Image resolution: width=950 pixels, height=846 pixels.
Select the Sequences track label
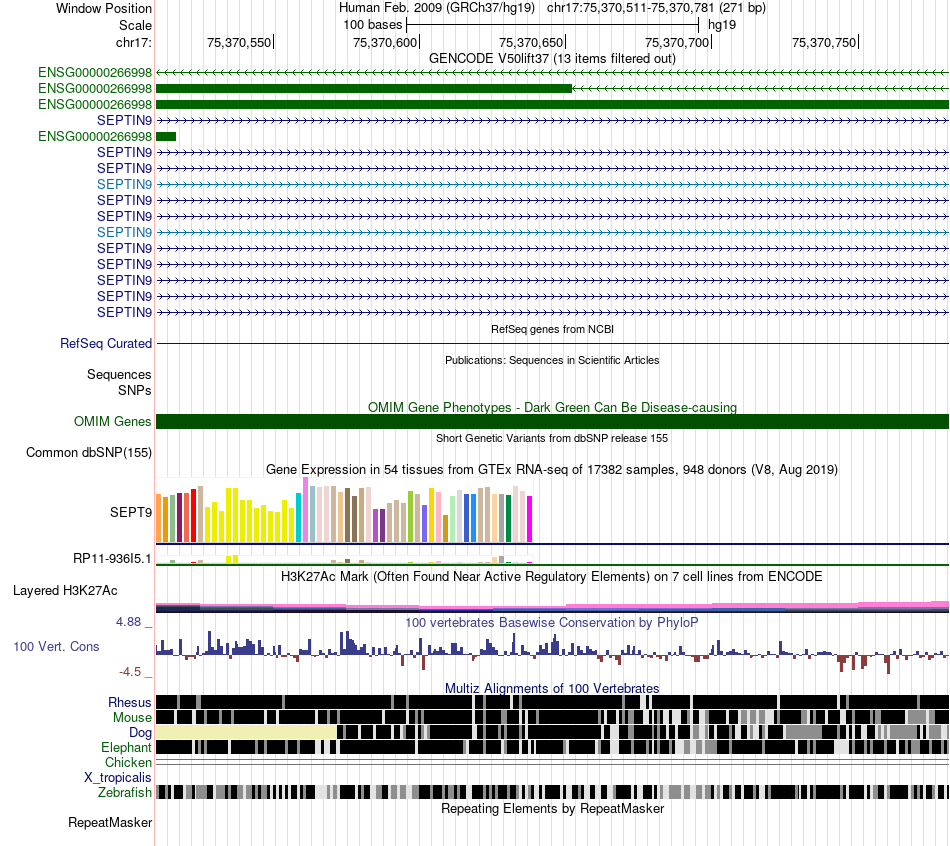pyautogui.click(x=119, y=374)
